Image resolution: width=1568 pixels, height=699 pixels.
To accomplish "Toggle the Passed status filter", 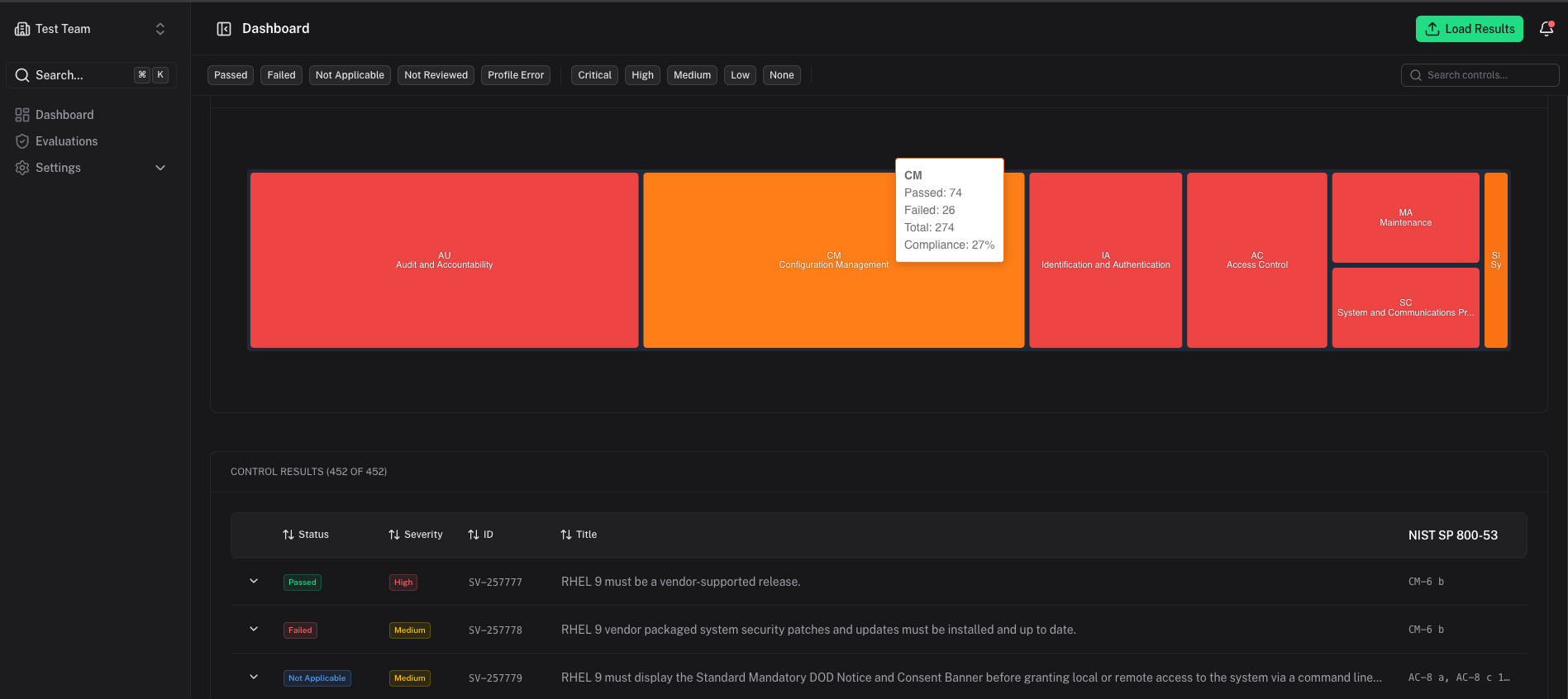I will tap(231, 75).
